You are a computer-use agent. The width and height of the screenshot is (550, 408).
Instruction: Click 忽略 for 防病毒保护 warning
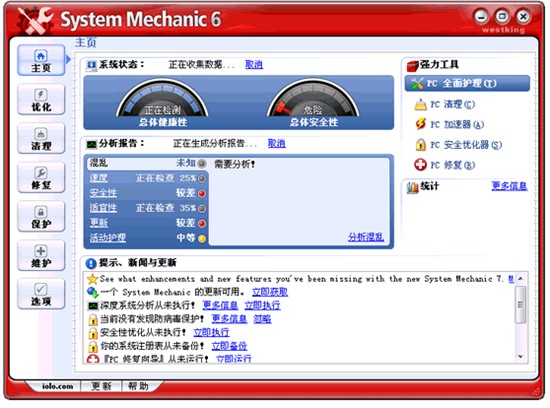click(x=262, y=319)
